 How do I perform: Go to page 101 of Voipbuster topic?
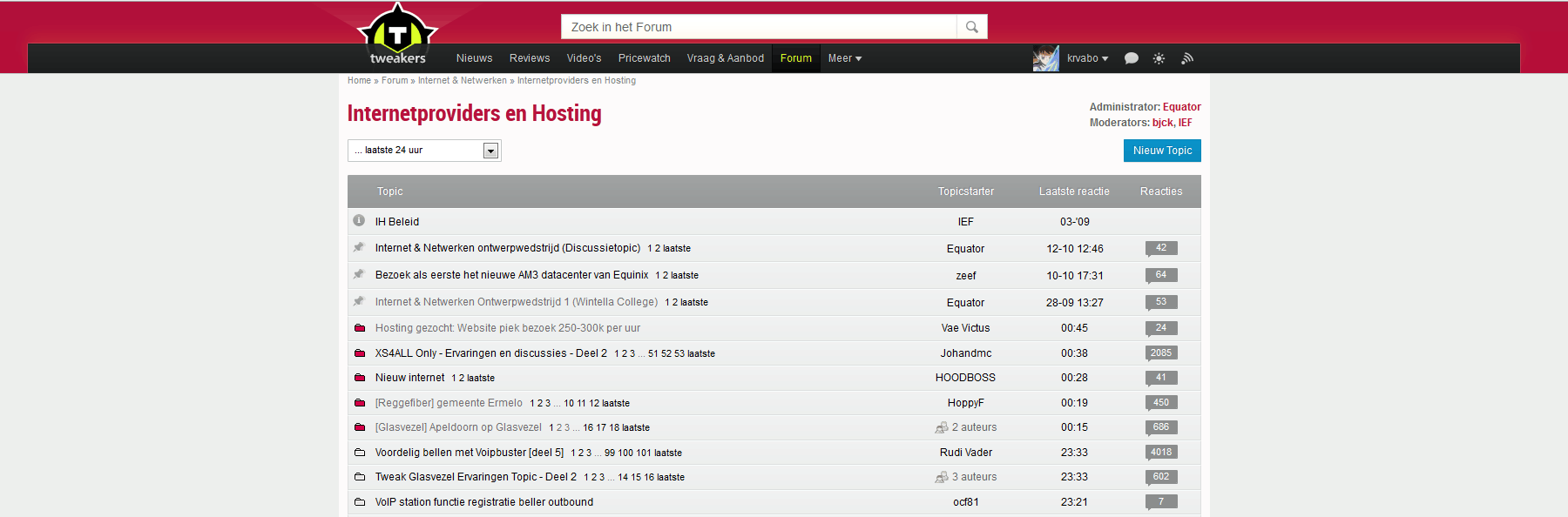pyautogui.click(x=644, y=453)
